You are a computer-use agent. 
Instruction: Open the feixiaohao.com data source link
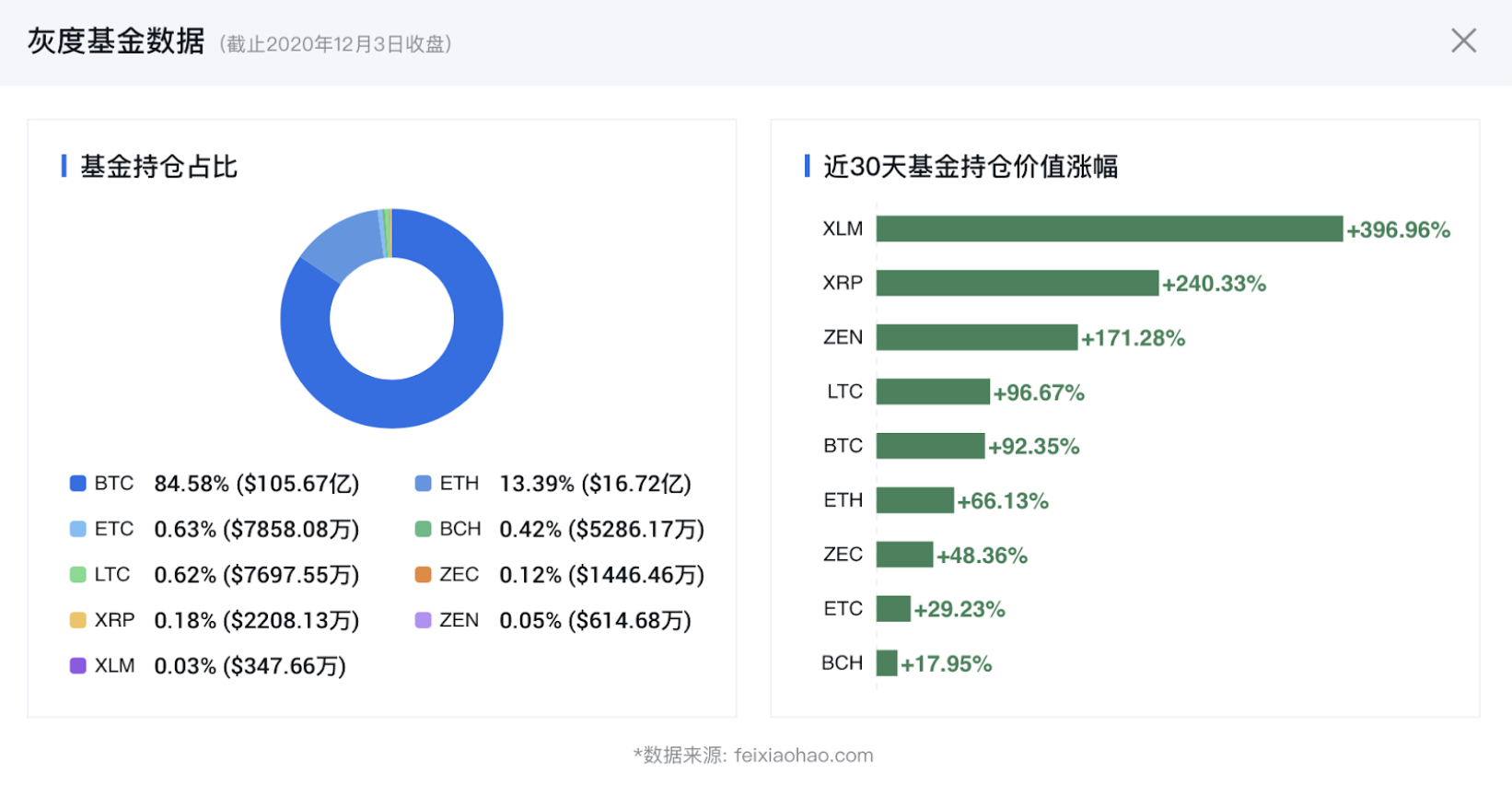(803, 756)
